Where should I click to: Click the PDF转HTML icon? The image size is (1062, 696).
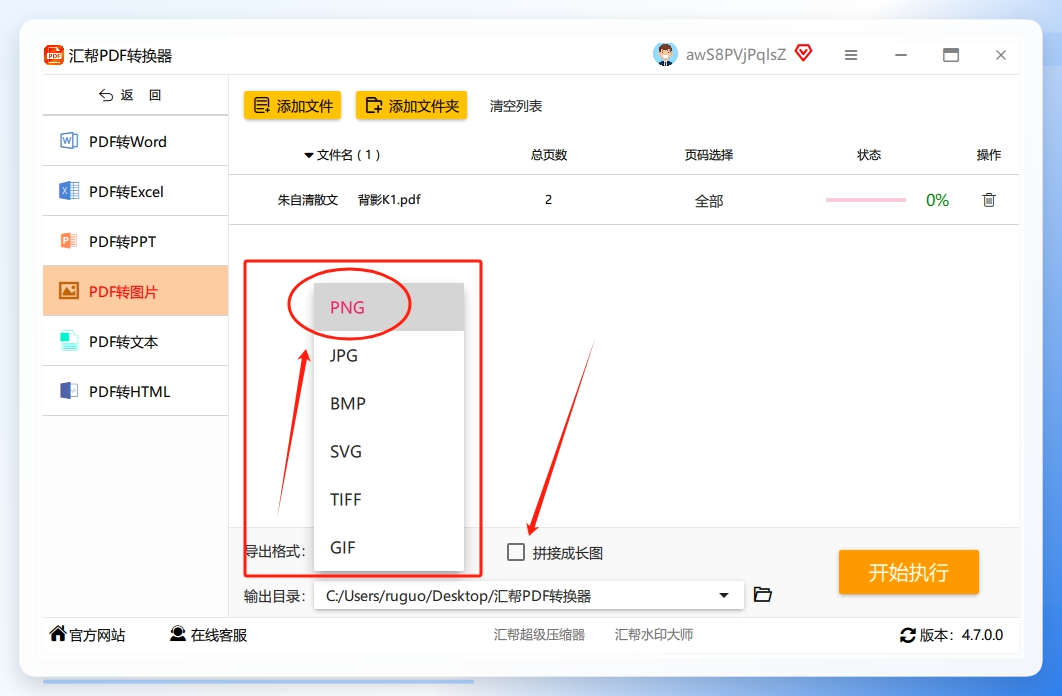[x=68, y=391]
